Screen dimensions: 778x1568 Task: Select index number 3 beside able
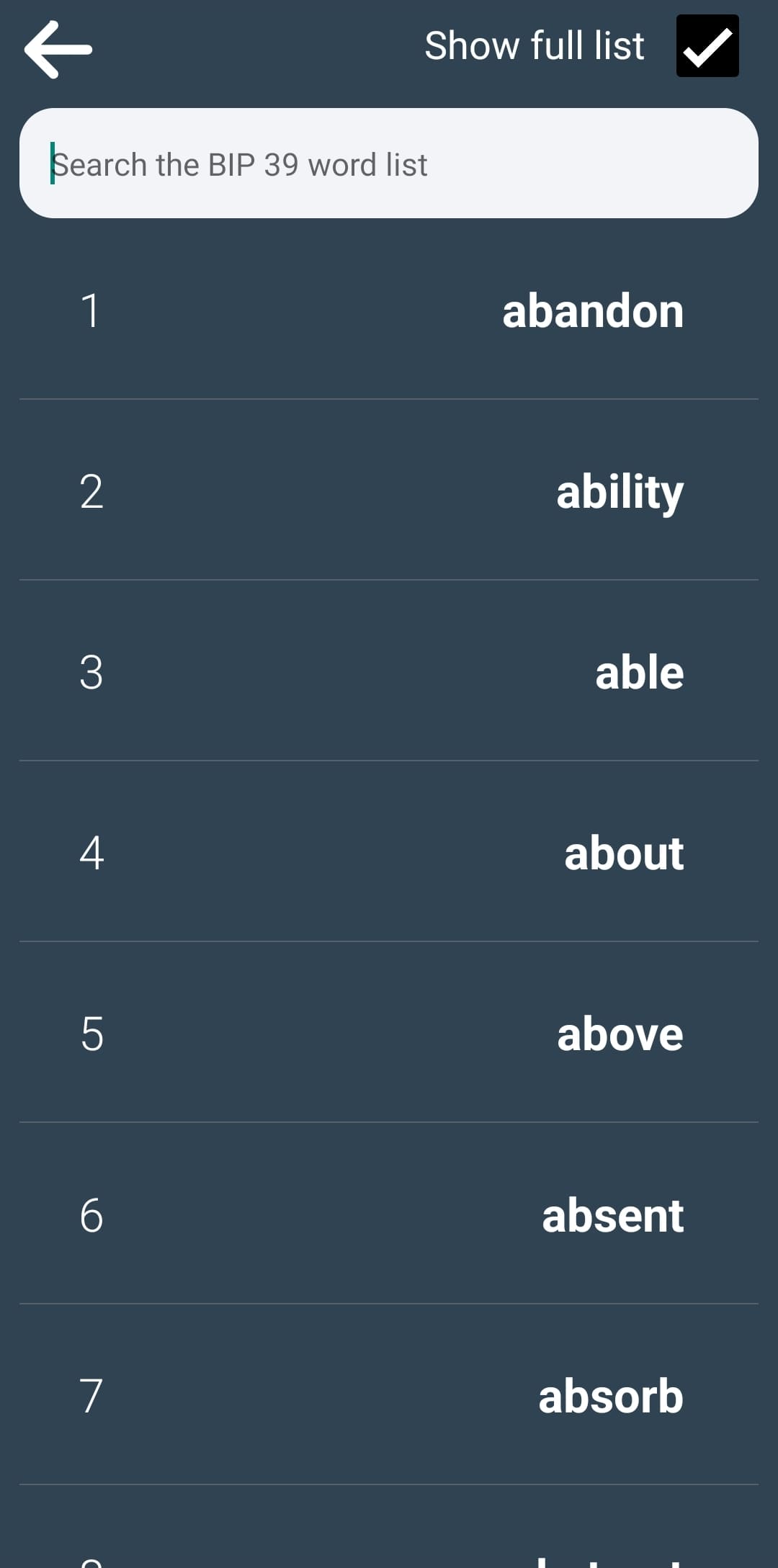click(91, 673)
